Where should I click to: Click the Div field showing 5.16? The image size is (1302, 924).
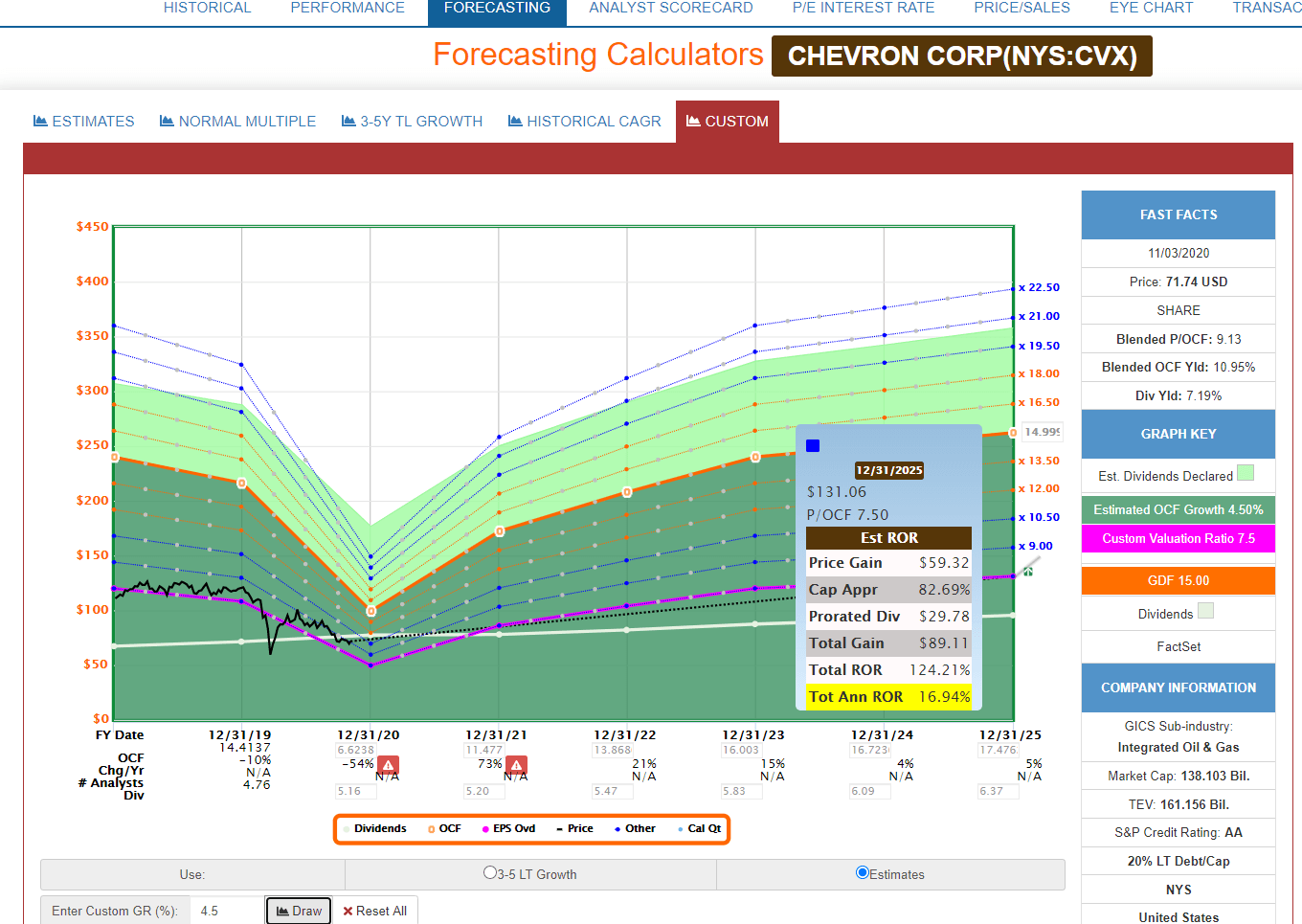point(355,791)
